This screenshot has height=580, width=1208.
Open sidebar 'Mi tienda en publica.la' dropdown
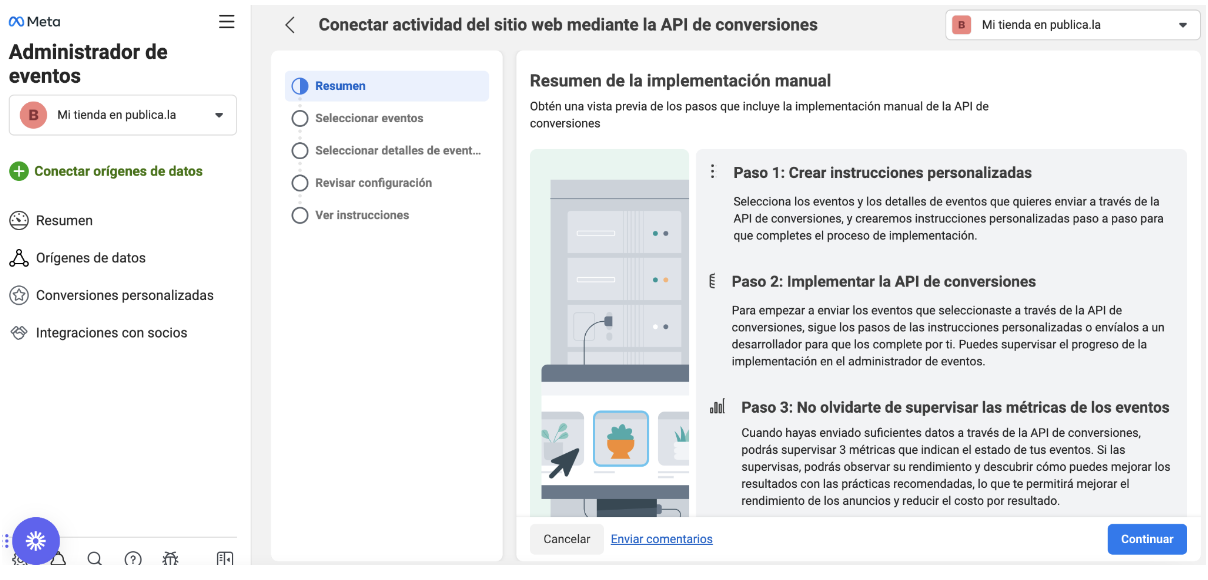(x=123, y=115)
